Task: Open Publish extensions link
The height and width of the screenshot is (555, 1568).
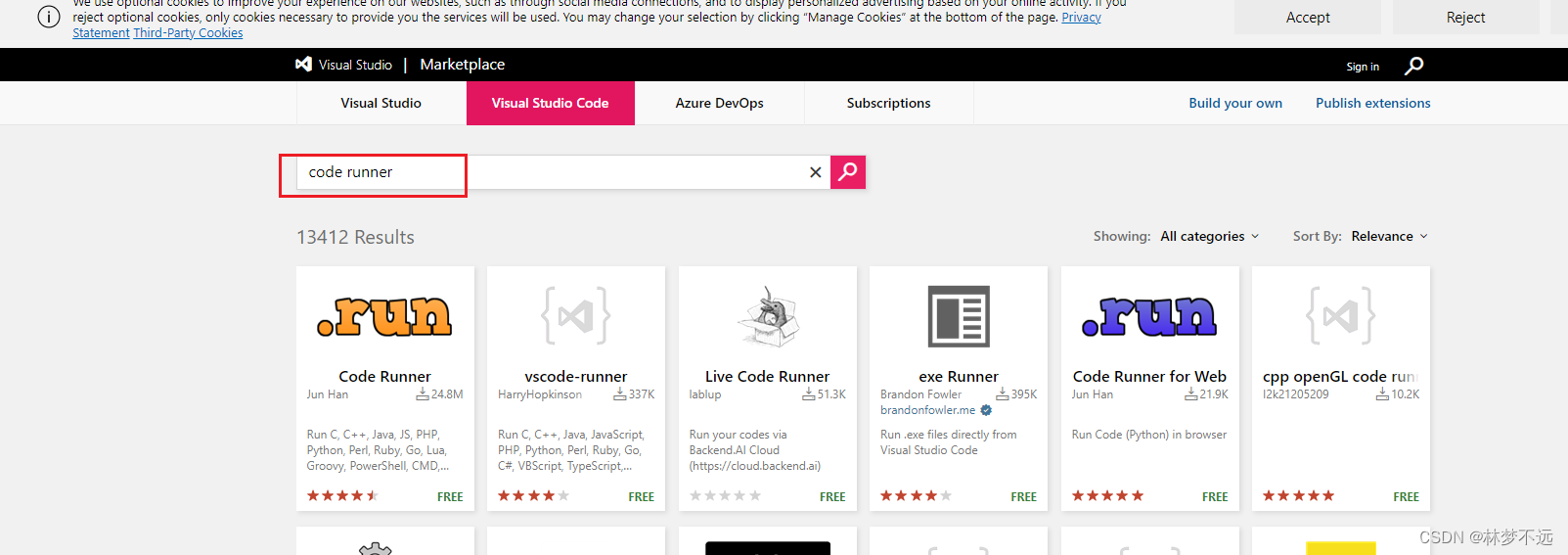Action: [x=1373, y=103]
